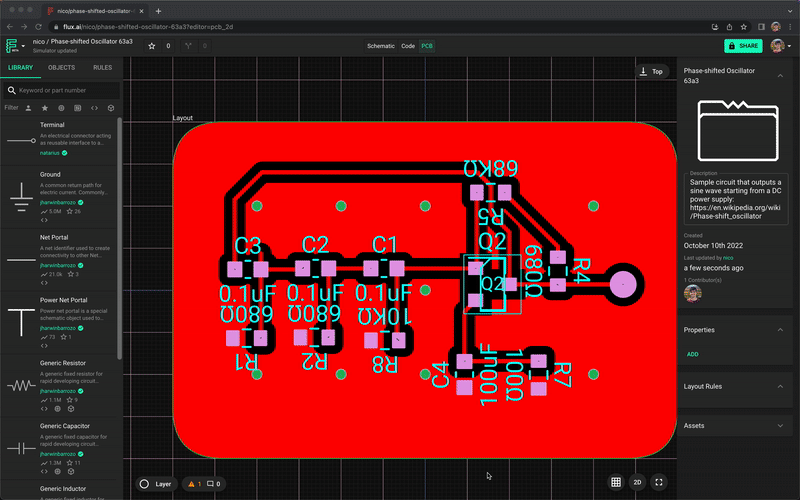Click the warnings triangle indicator
The height and width of the screenshot is (500, 800).
(x=192, y=484)
